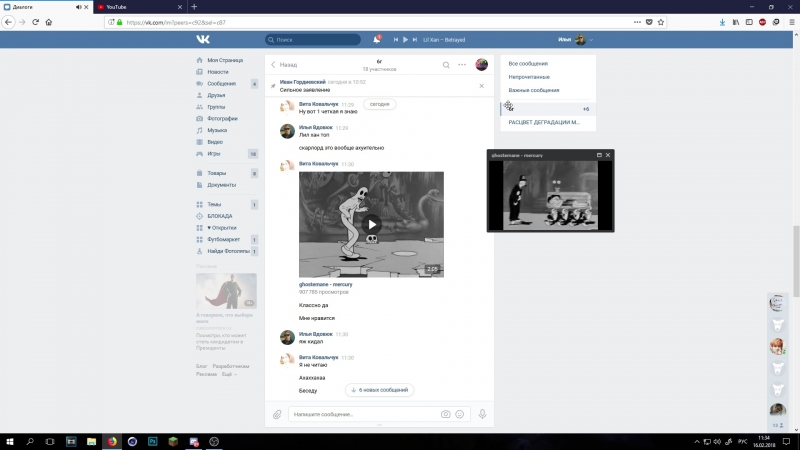The width and height of the screenshot is (800, 450).
Task: Play the Lil Xan track in header
Action: pos(405,39)
